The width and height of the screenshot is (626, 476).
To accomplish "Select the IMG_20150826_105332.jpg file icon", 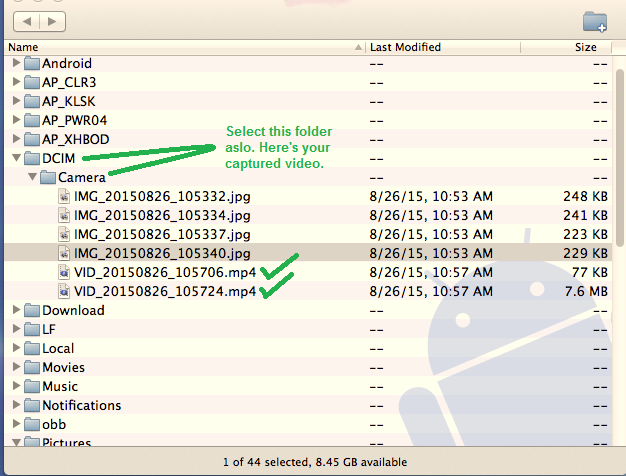I will [x=64, y=196].
